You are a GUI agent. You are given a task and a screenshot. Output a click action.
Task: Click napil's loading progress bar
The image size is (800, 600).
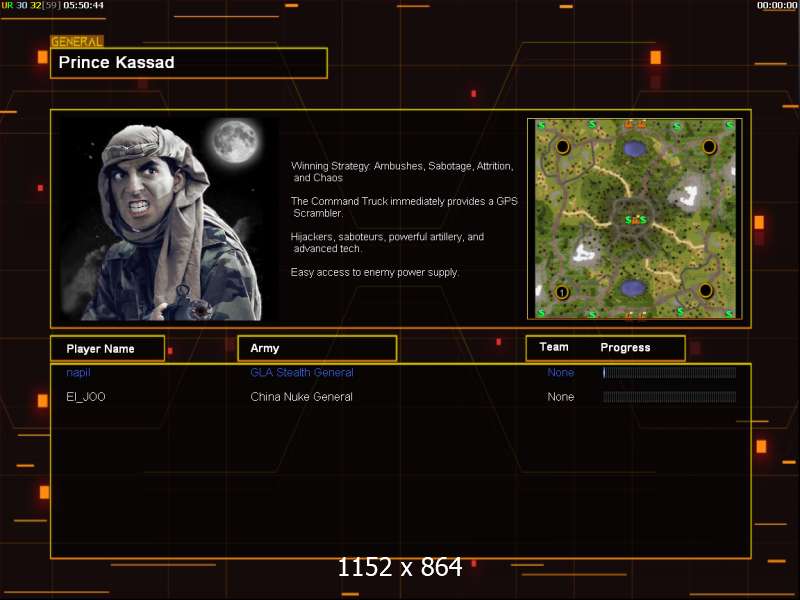tap(669, 372)
